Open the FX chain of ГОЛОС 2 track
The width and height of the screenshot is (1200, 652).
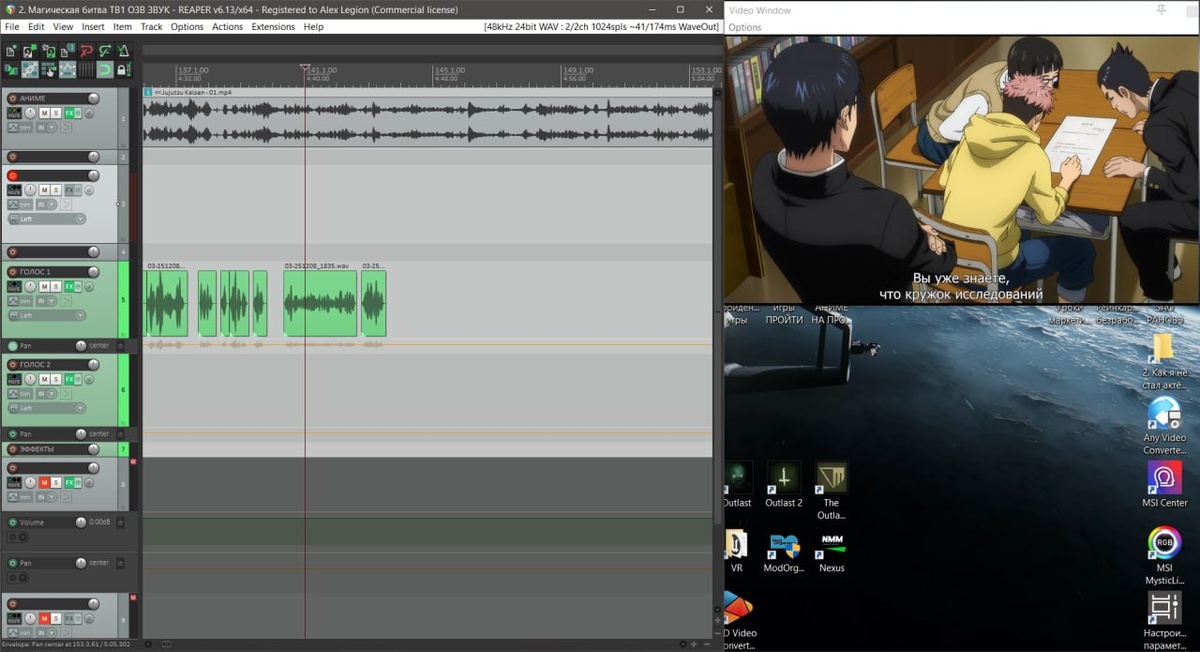click(68, 379)
